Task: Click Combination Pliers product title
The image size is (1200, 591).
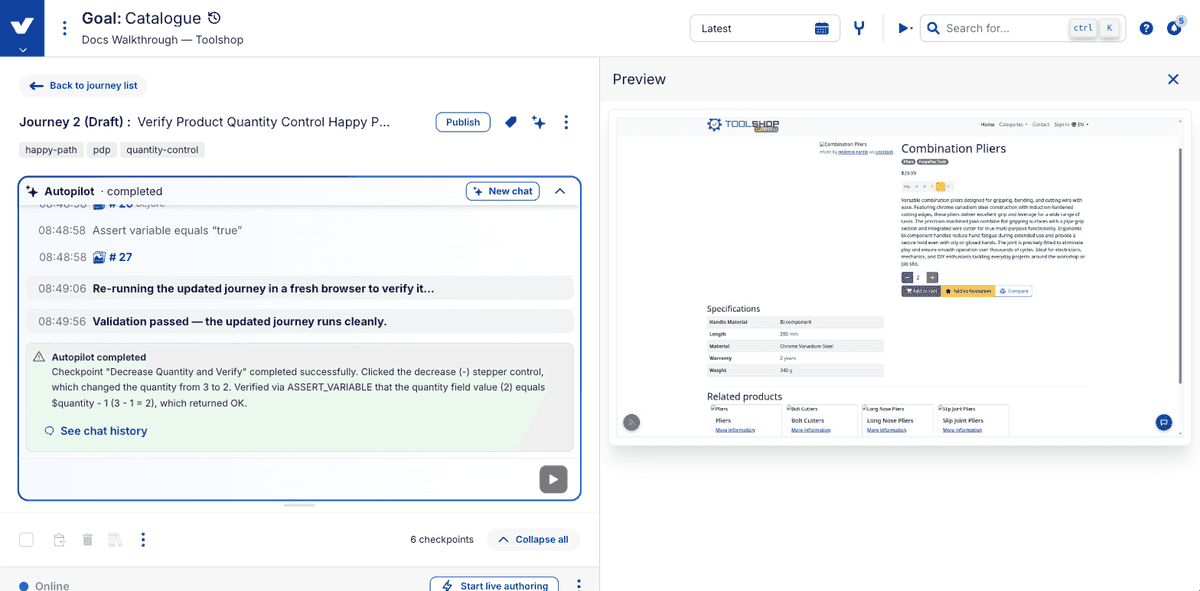Action: tap(953, 148)
